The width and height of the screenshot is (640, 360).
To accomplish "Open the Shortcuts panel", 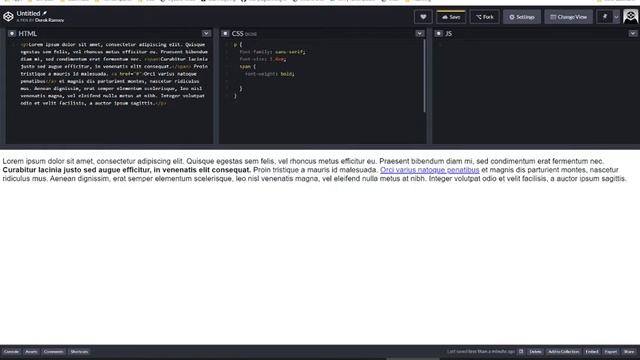I will (x=79, y=351).
